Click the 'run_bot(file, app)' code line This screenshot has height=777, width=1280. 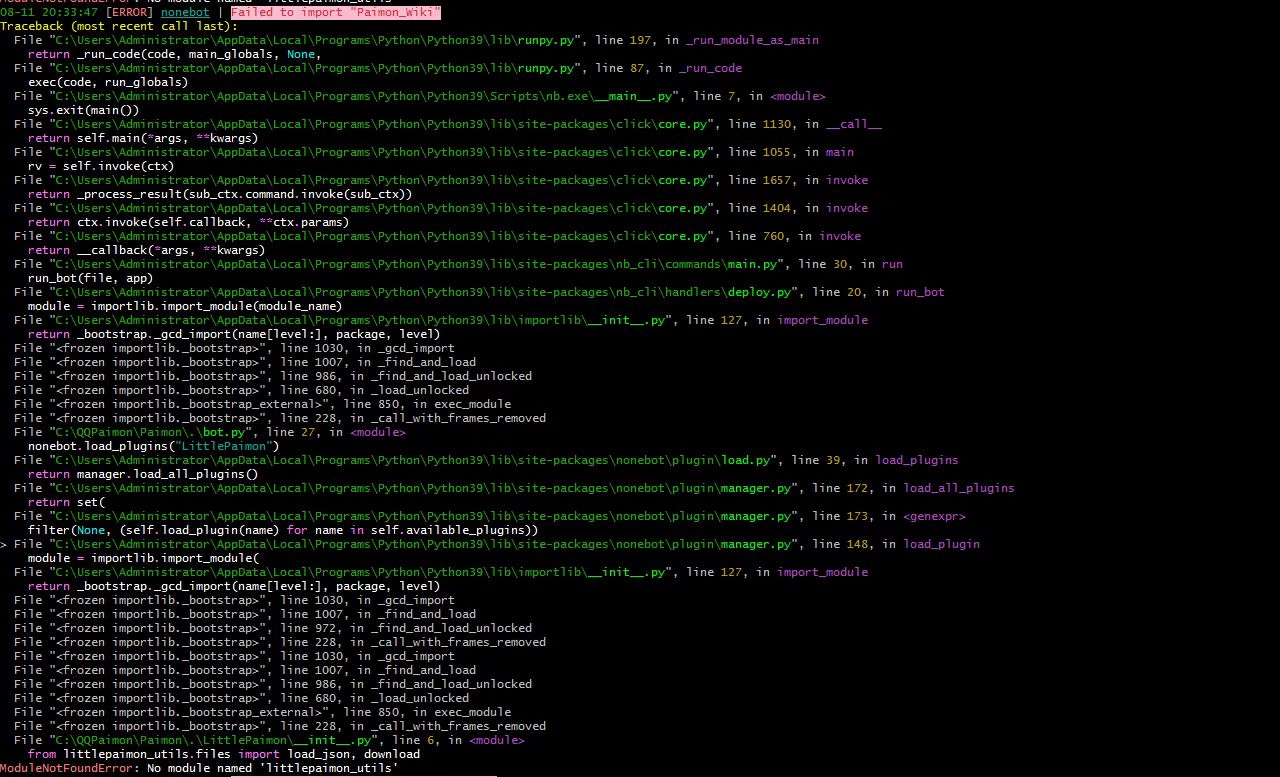pyautogui.click(x=90, y=278)
